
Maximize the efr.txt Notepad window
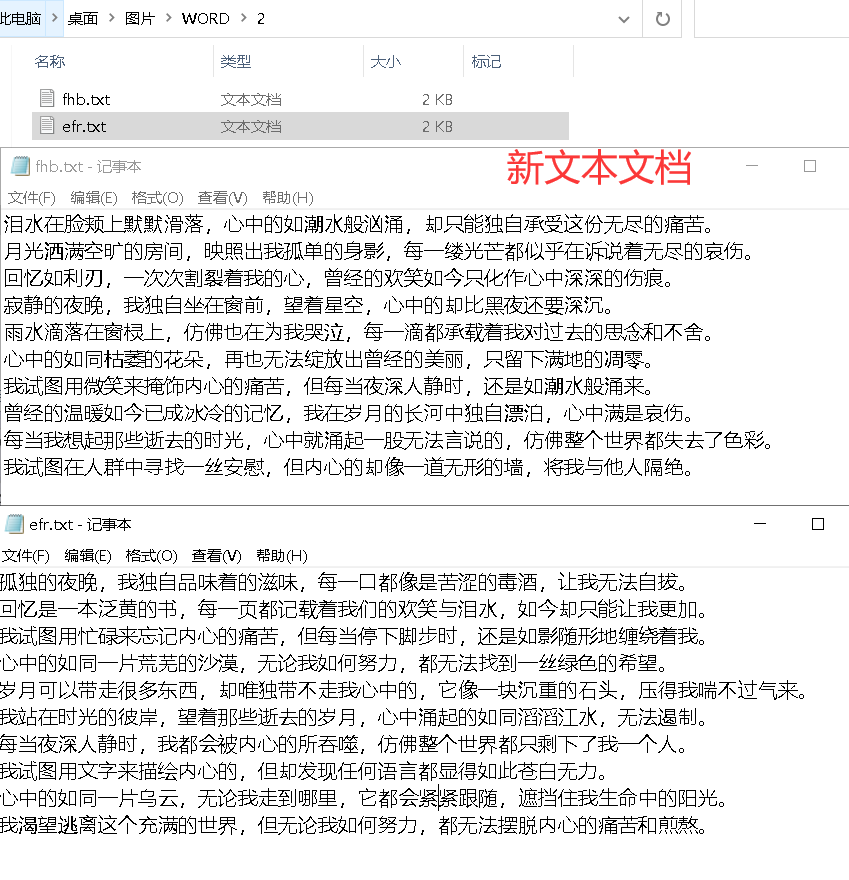(818, 524)
